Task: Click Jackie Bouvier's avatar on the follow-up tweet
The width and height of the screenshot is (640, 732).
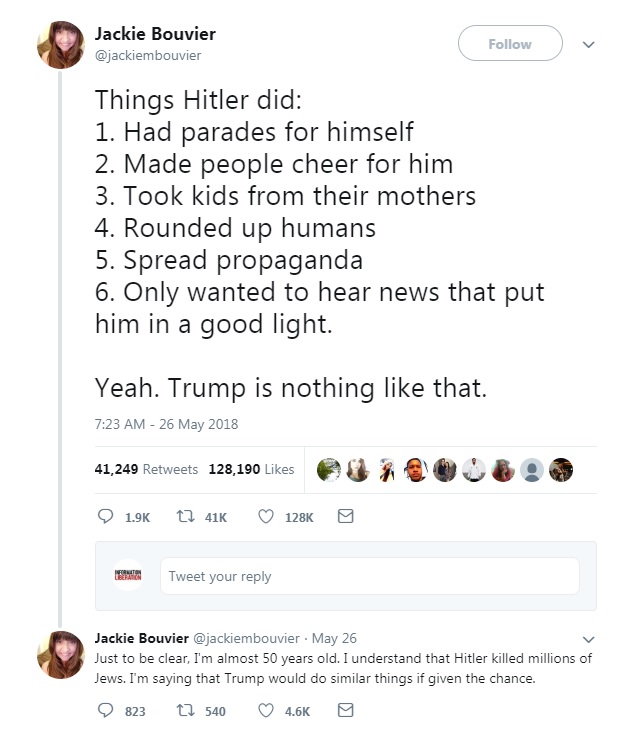Action: click(60, 655)
